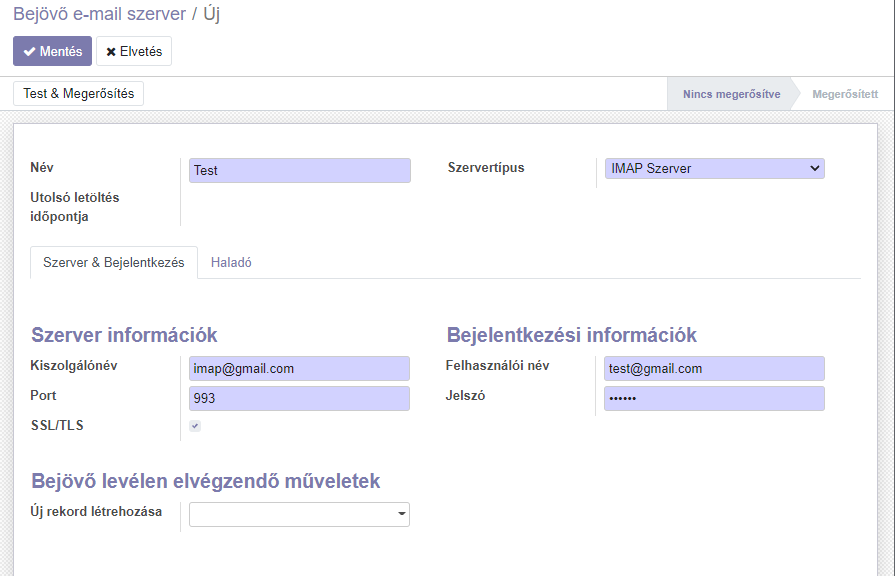Viewport: 895px width, 576px height.
Task: Click the Kiszolgálónév field with imap@gmail.com
Action: 300,369
